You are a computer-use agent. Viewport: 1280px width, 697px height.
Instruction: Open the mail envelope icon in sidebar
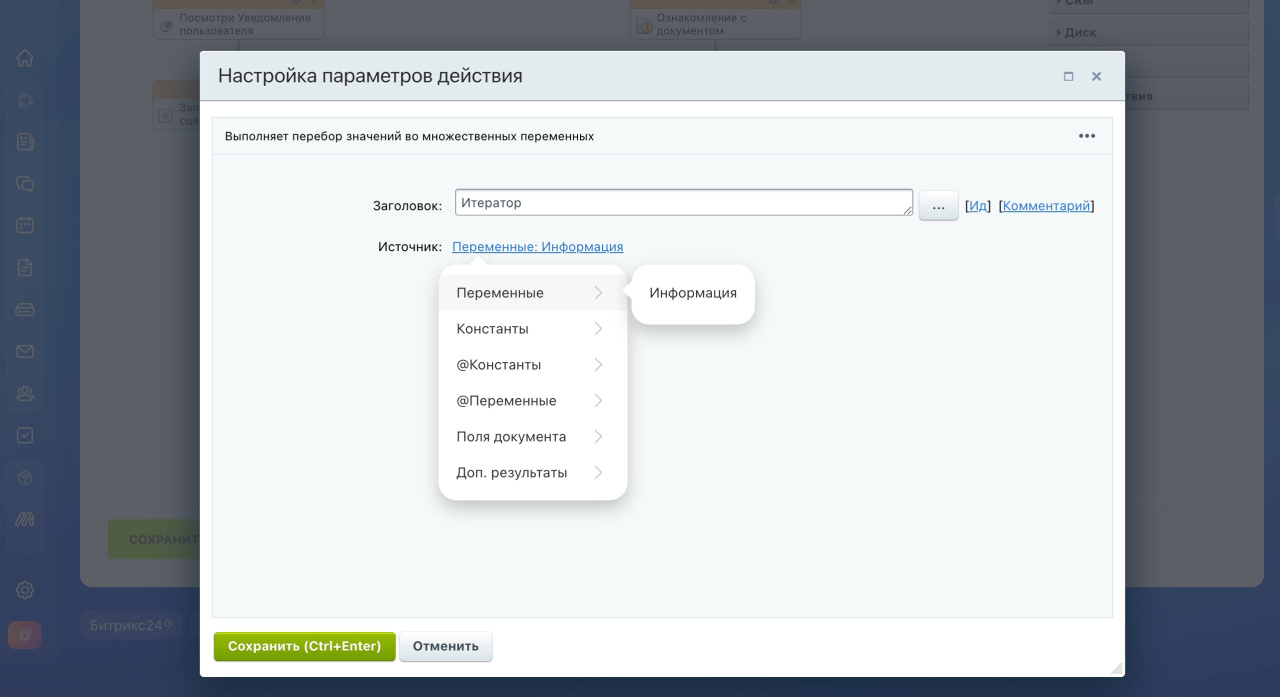point(25,352)
